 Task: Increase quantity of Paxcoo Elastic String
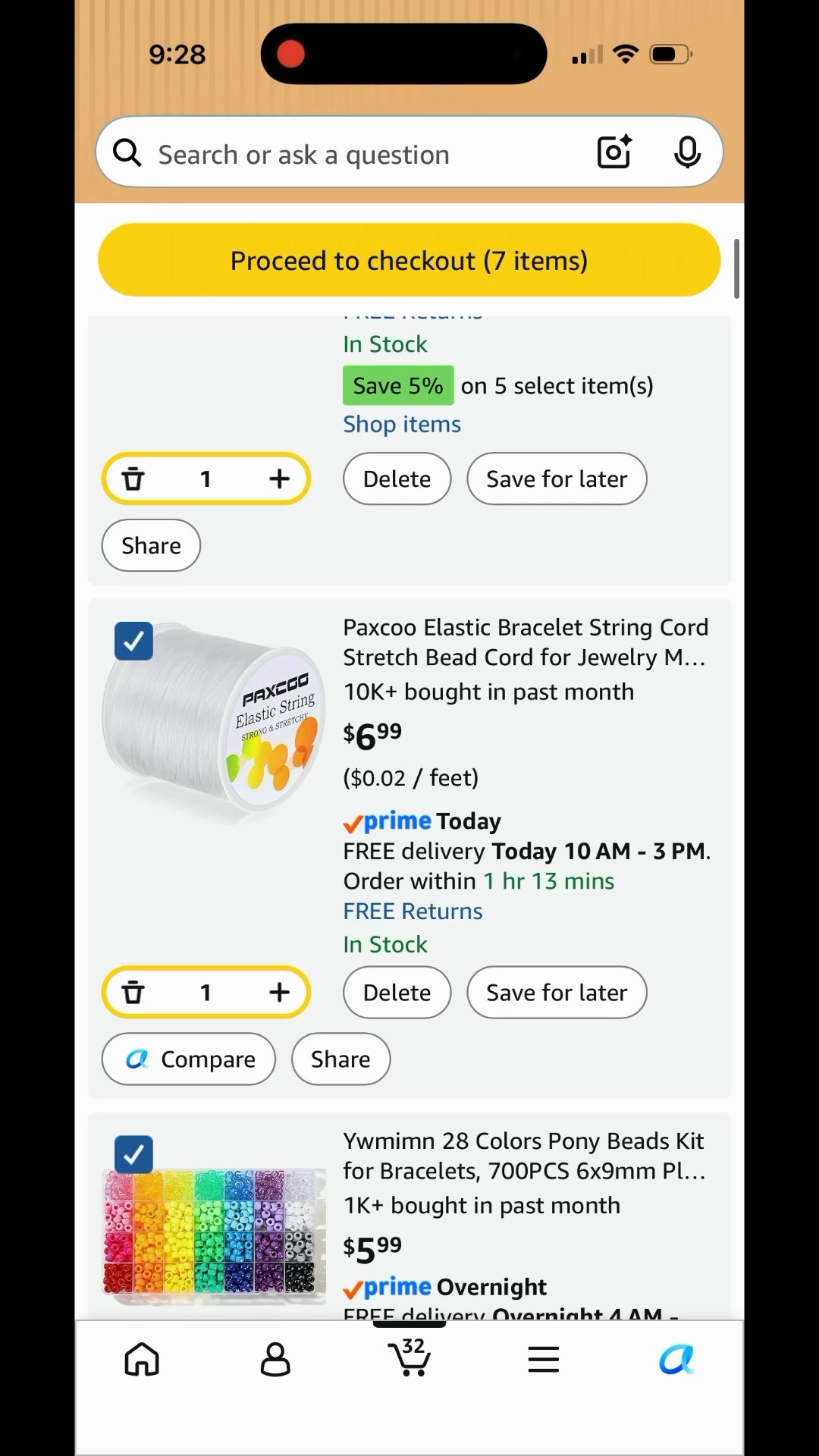(279, 993)
